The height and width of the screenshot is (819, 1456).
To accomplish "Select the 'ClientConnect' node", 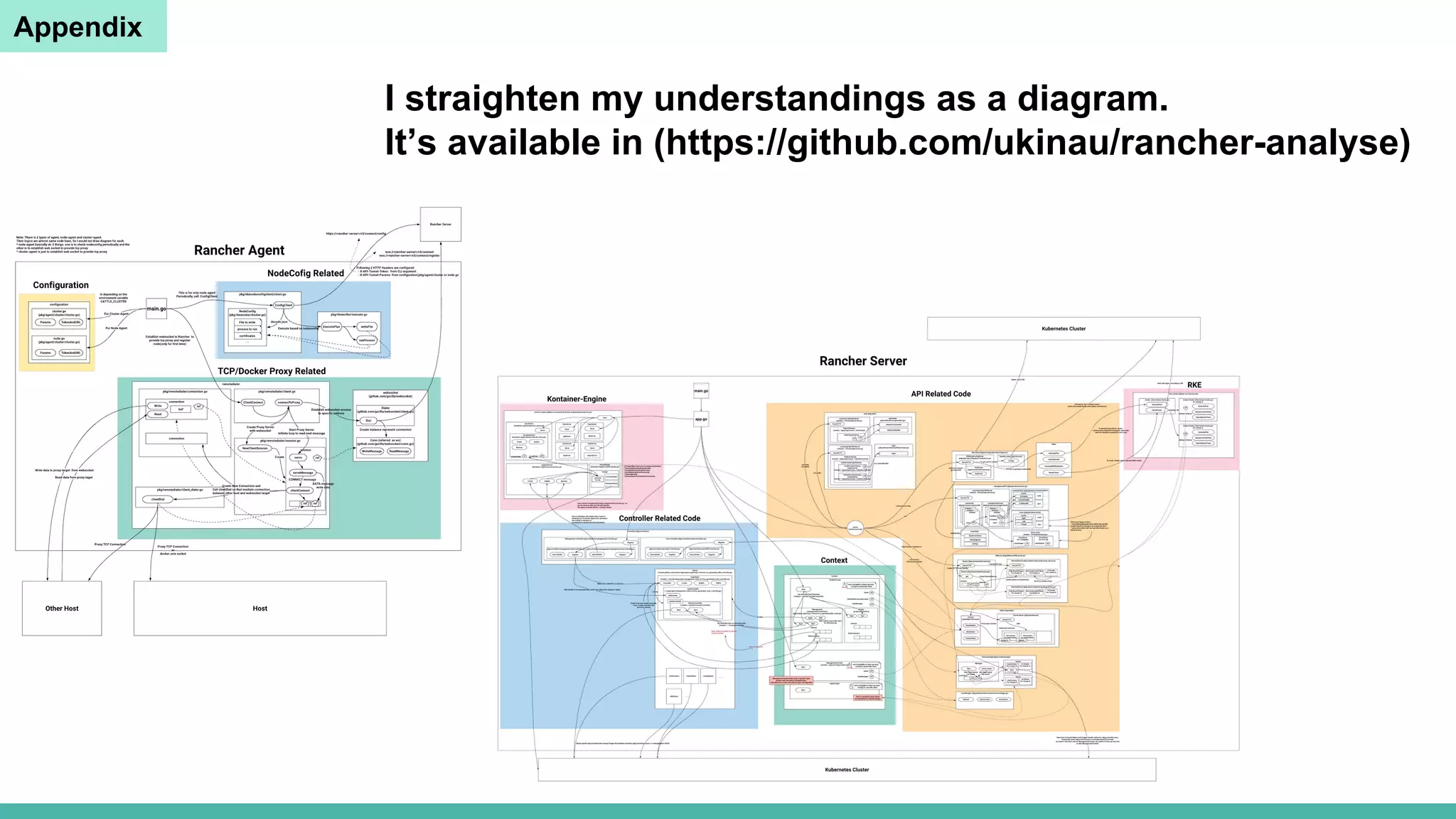I will 253,402.
